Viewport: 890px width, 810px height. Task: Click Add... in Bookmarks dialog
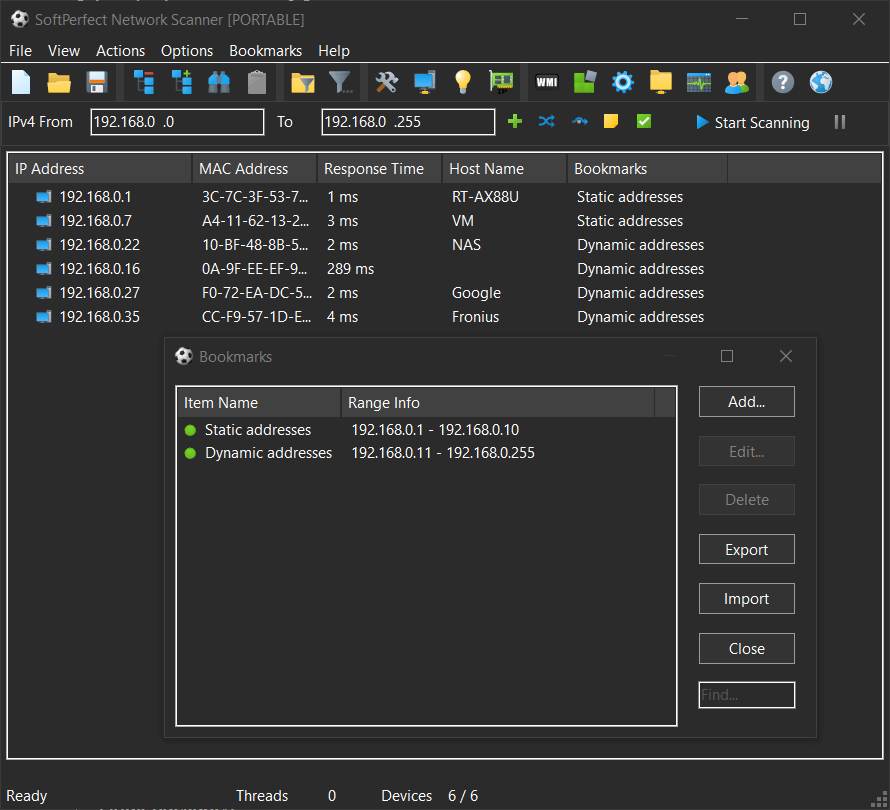[x=746, y=402]
